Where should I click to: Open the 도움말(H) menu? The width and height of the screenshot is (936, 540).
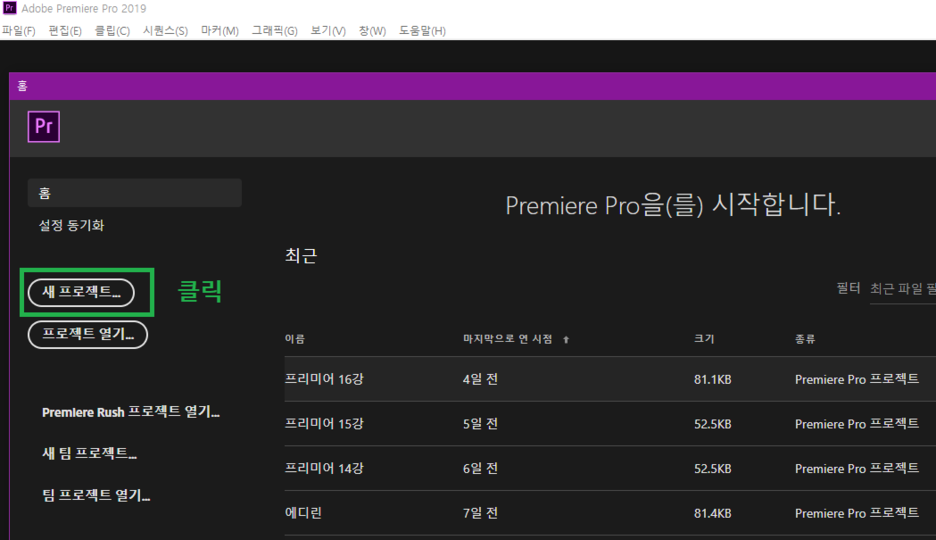[x=422, y=31]
